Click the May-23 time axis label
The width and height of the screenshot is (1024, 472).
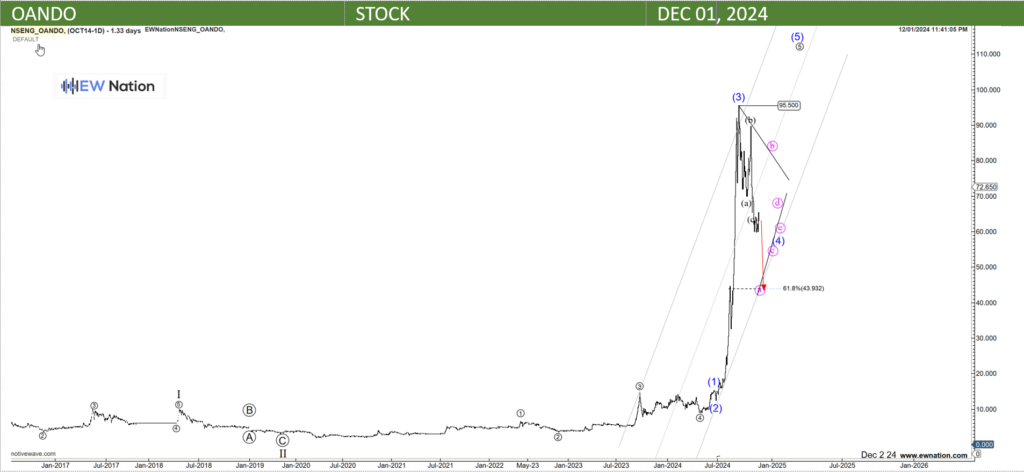[x=528, y=465]
